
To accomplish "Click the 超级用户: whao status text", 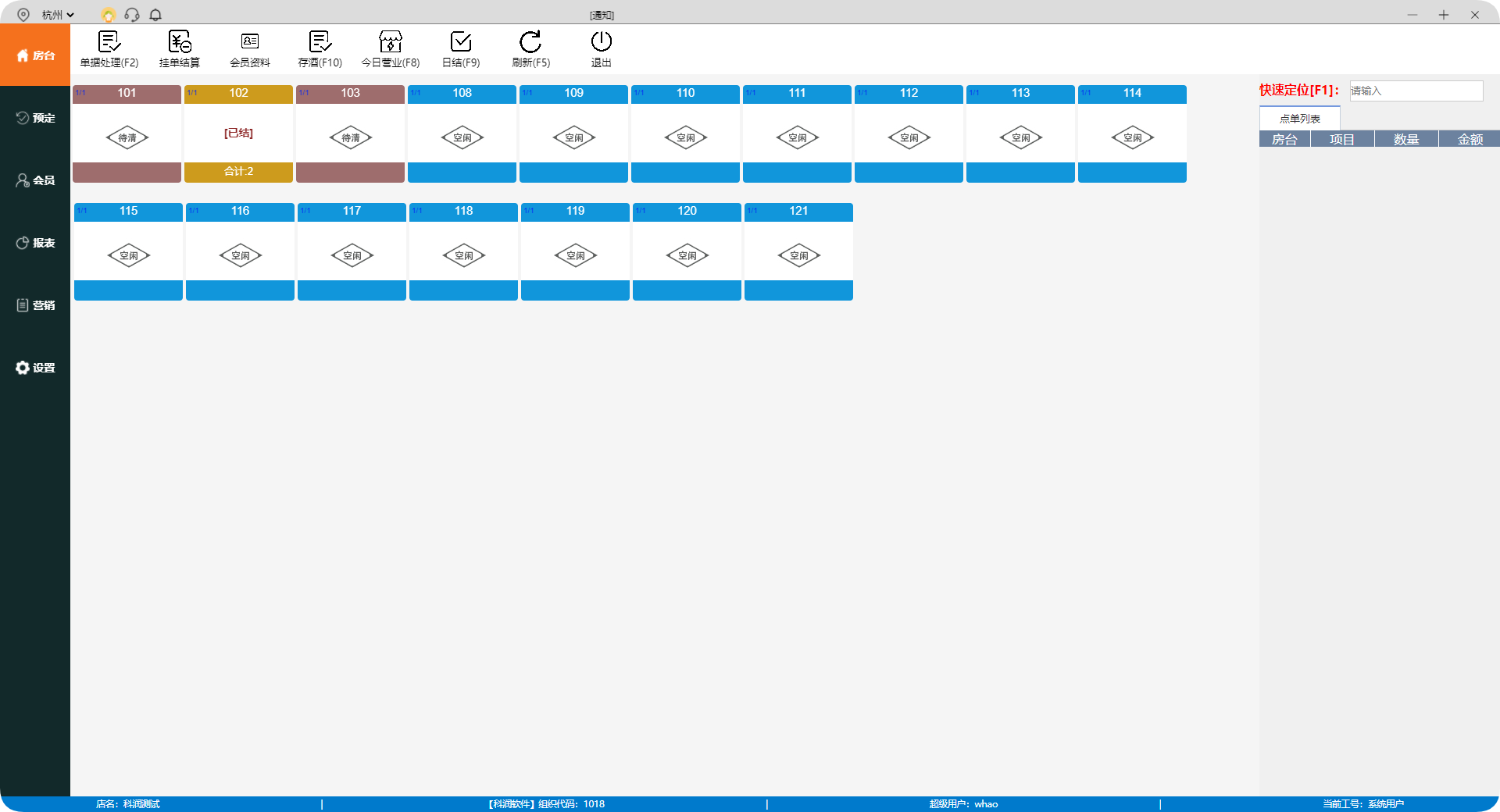I will coord(963,803).
